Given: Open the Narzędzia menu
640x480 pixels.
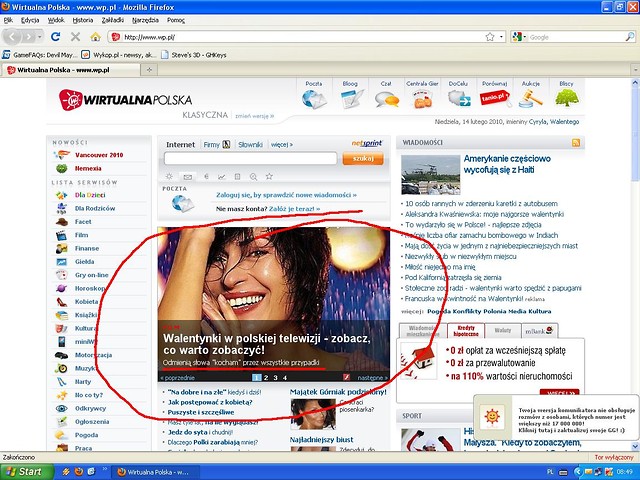Looking at the screenshot, I should coord(145,20).
